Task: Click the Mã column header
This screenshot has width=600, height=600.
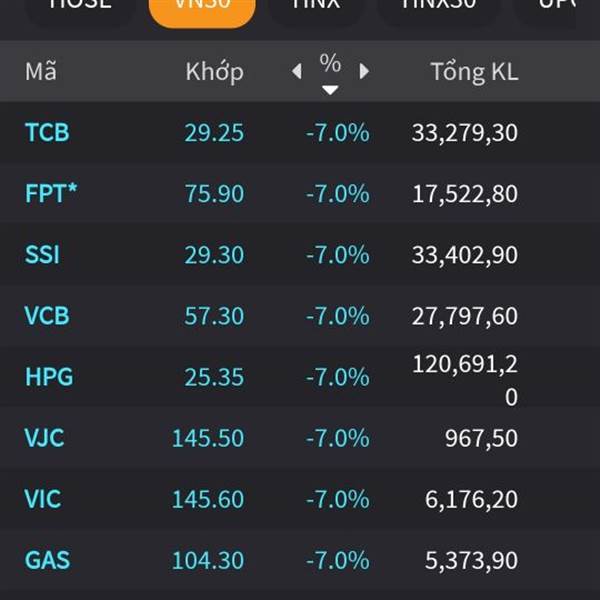Action: tap(41, 72)
